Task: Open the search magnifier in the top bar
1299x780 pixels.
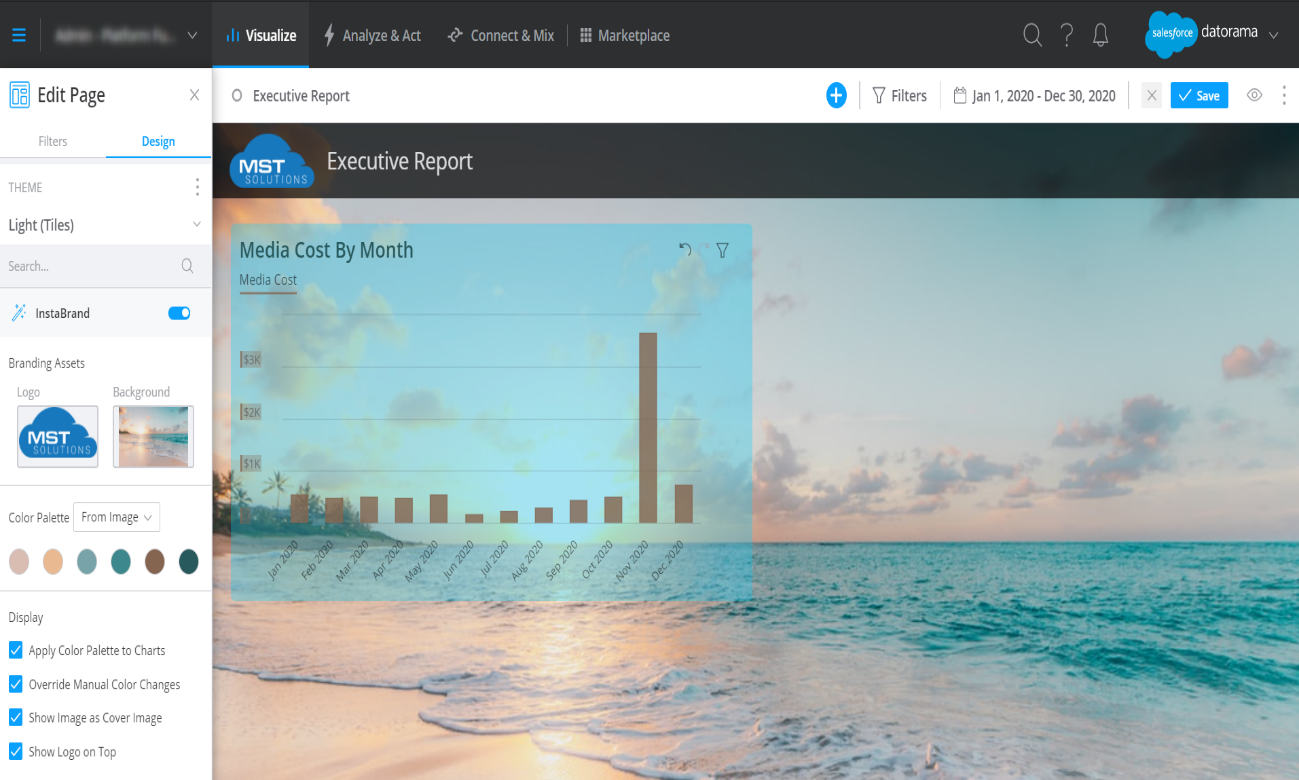Action: click(x=1032, y=34)
